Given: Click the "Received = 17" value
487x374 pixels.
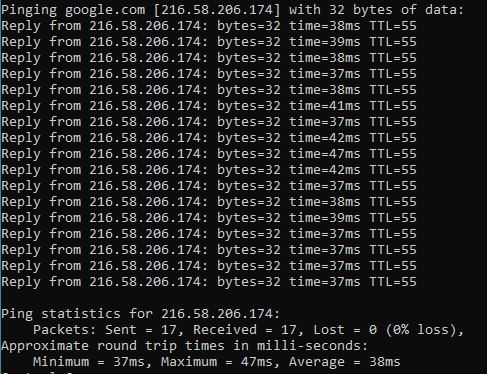Looking at the screenshot, I should (x=245, y=330).
